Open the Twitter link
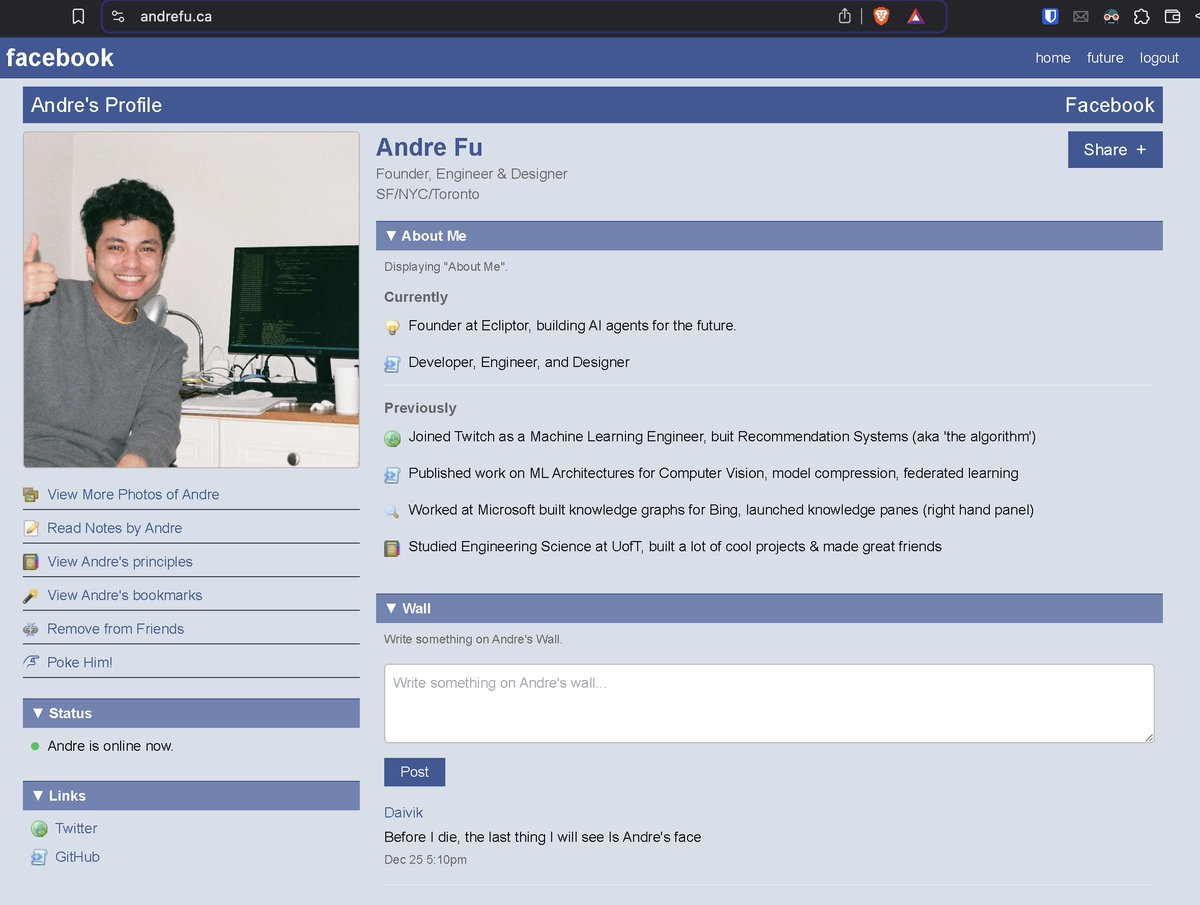Image resolution: width=1200 pixels, height=905 pixels. click(76, 828)
